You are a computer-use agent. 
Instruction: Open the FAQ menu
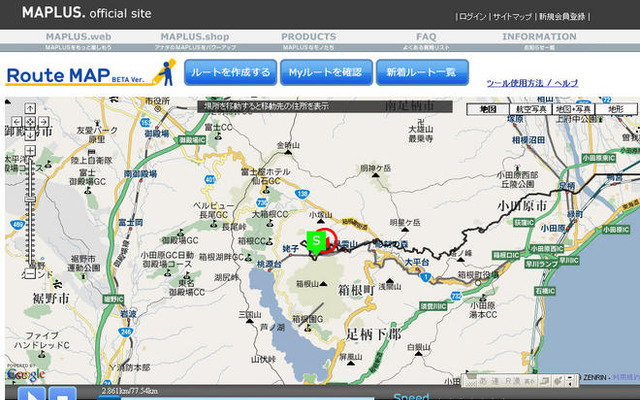(426, 37)
